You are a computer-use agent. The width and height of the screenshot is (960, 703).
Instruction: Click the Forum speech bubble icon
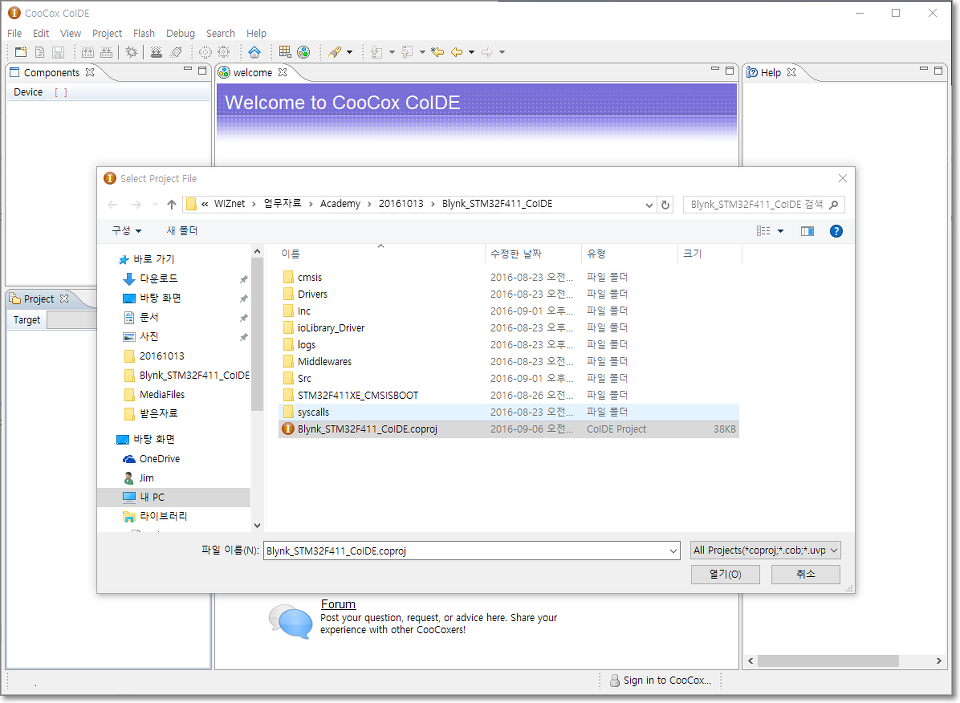coord(291,621)
